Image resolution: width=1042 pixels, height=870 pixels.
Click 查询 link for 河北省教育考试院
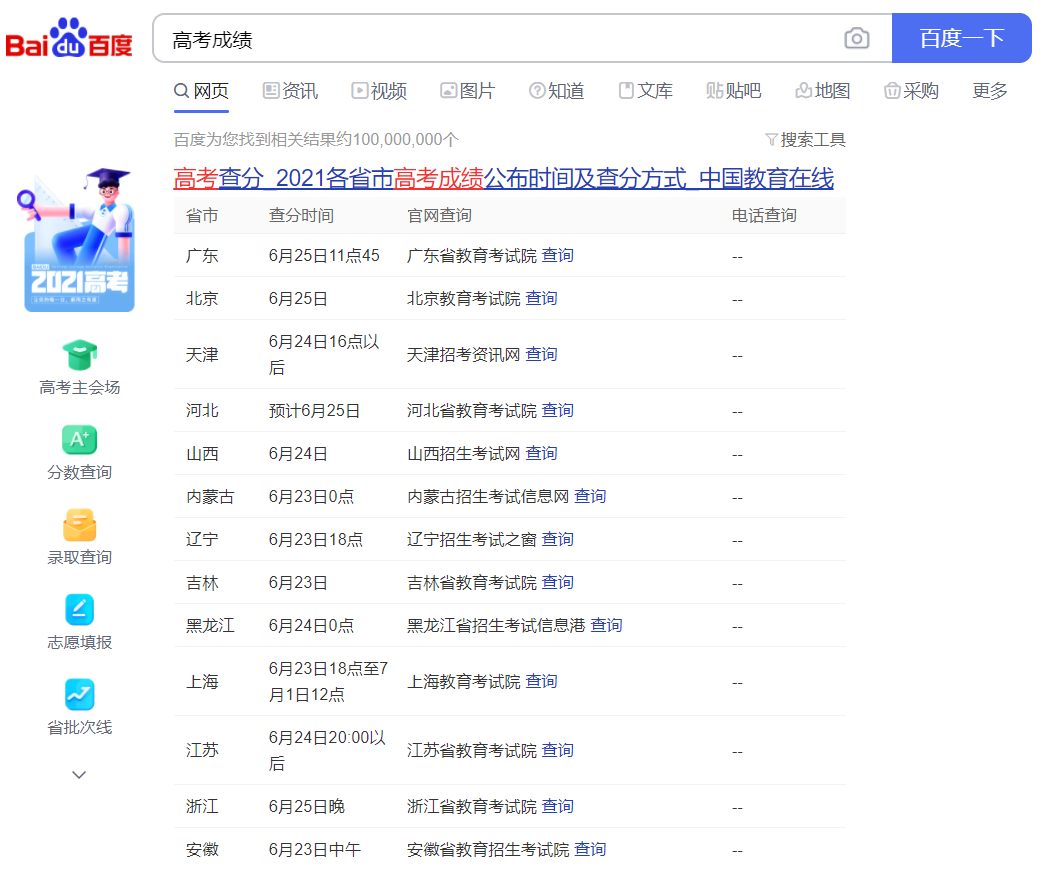[x=558, y=410]
